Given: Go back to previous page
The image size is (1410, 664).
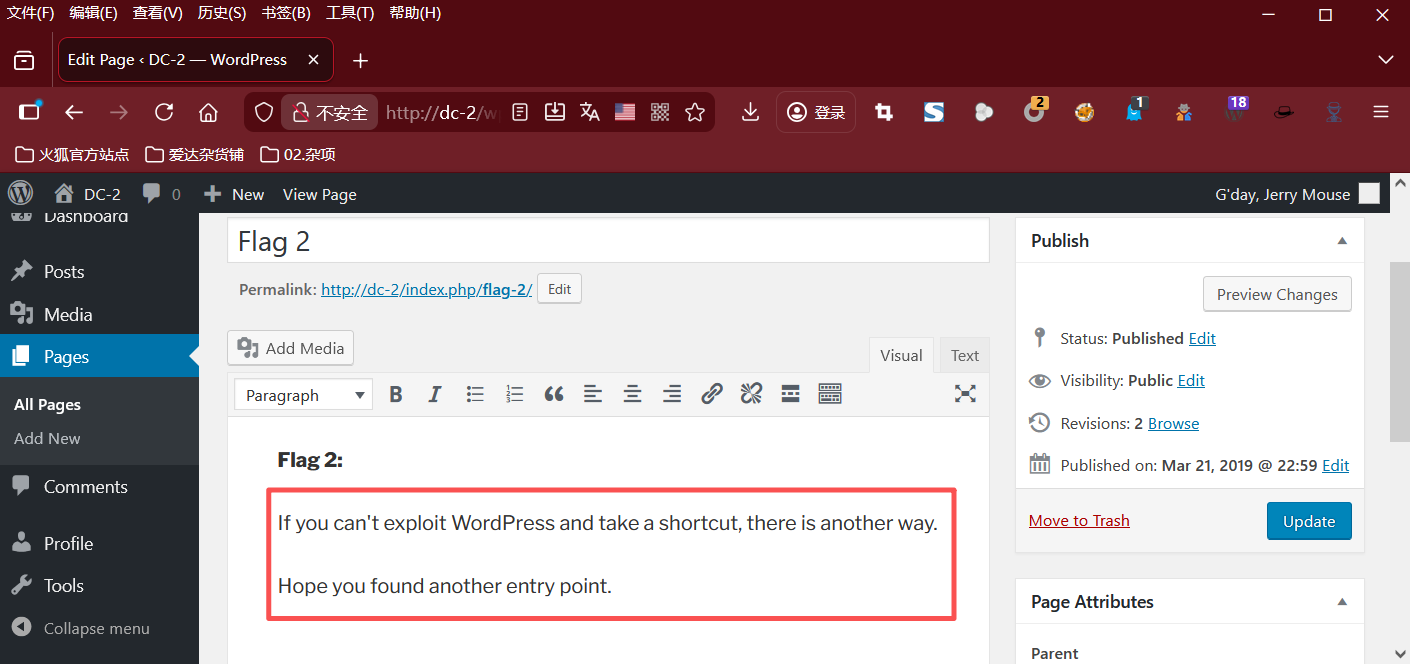Looking at the screenshot, I should (x=74, y=113).
